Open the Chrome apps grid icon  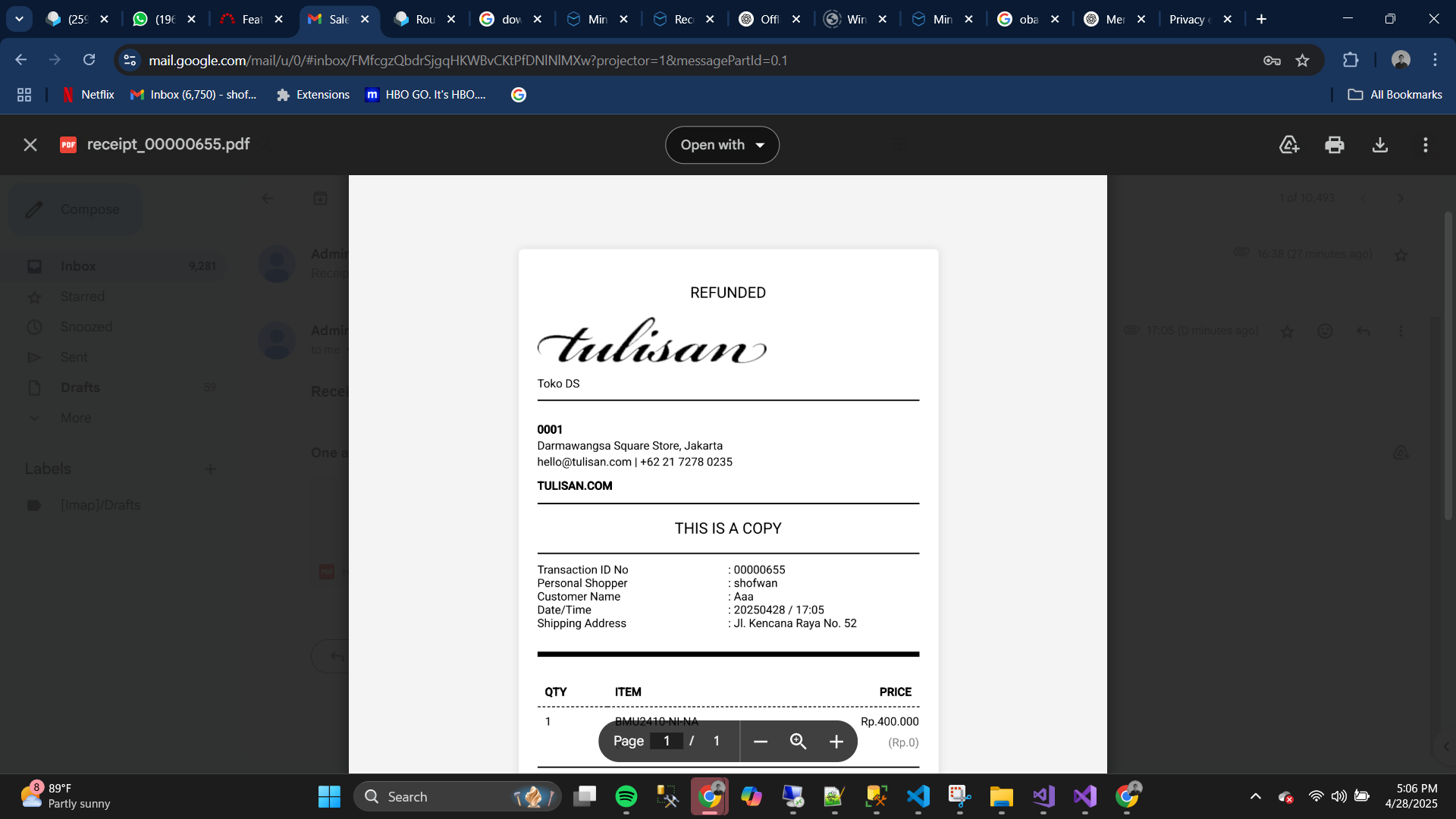[x=24, y=95]
